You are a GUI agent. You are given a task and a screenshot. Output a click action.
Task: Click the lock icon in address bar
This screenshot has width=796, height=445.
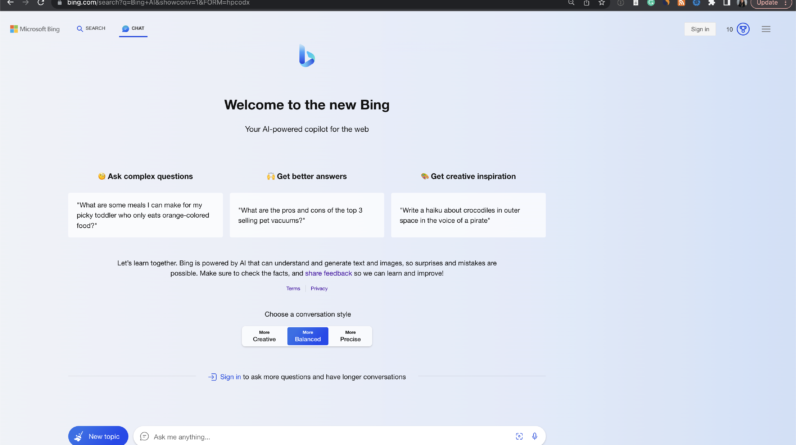(x=59, y=3)
